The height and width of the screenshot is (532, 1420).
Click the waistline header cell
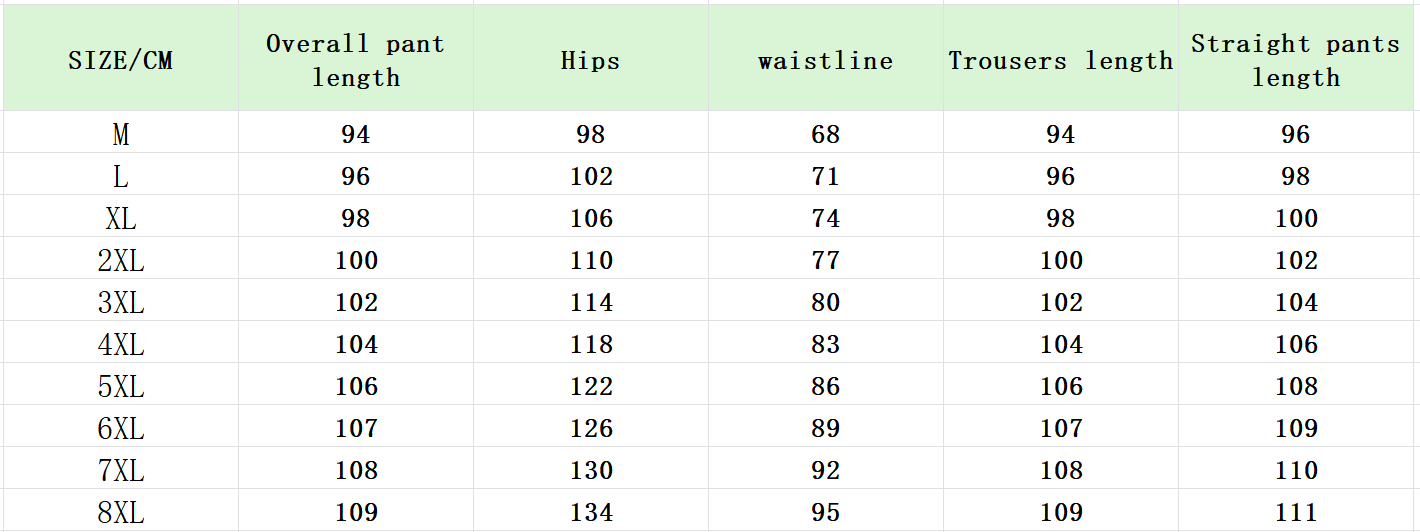coord(825,61)
